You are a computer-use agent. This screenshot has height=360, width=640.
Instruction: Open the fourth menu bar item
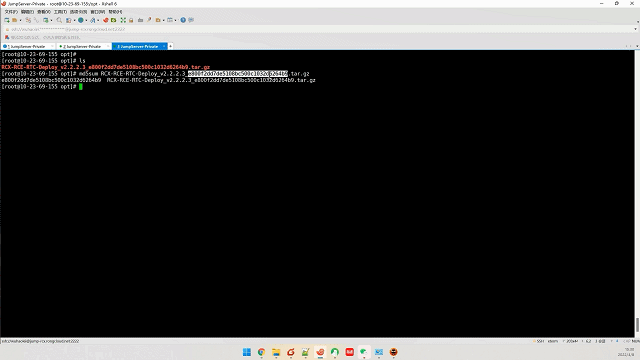60,12
